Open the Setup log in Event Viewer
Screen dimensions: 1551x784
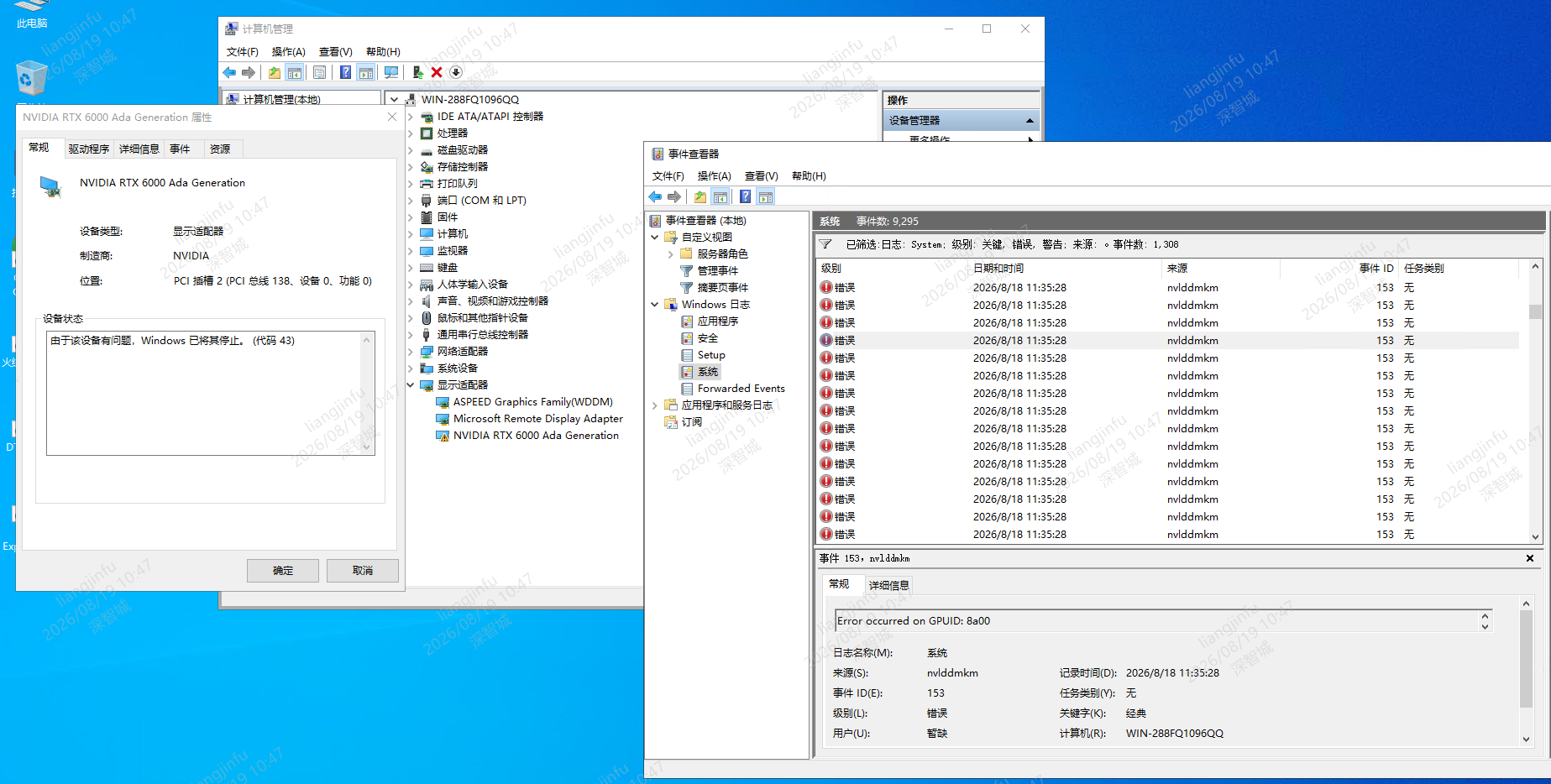click(x=711, y=355)
